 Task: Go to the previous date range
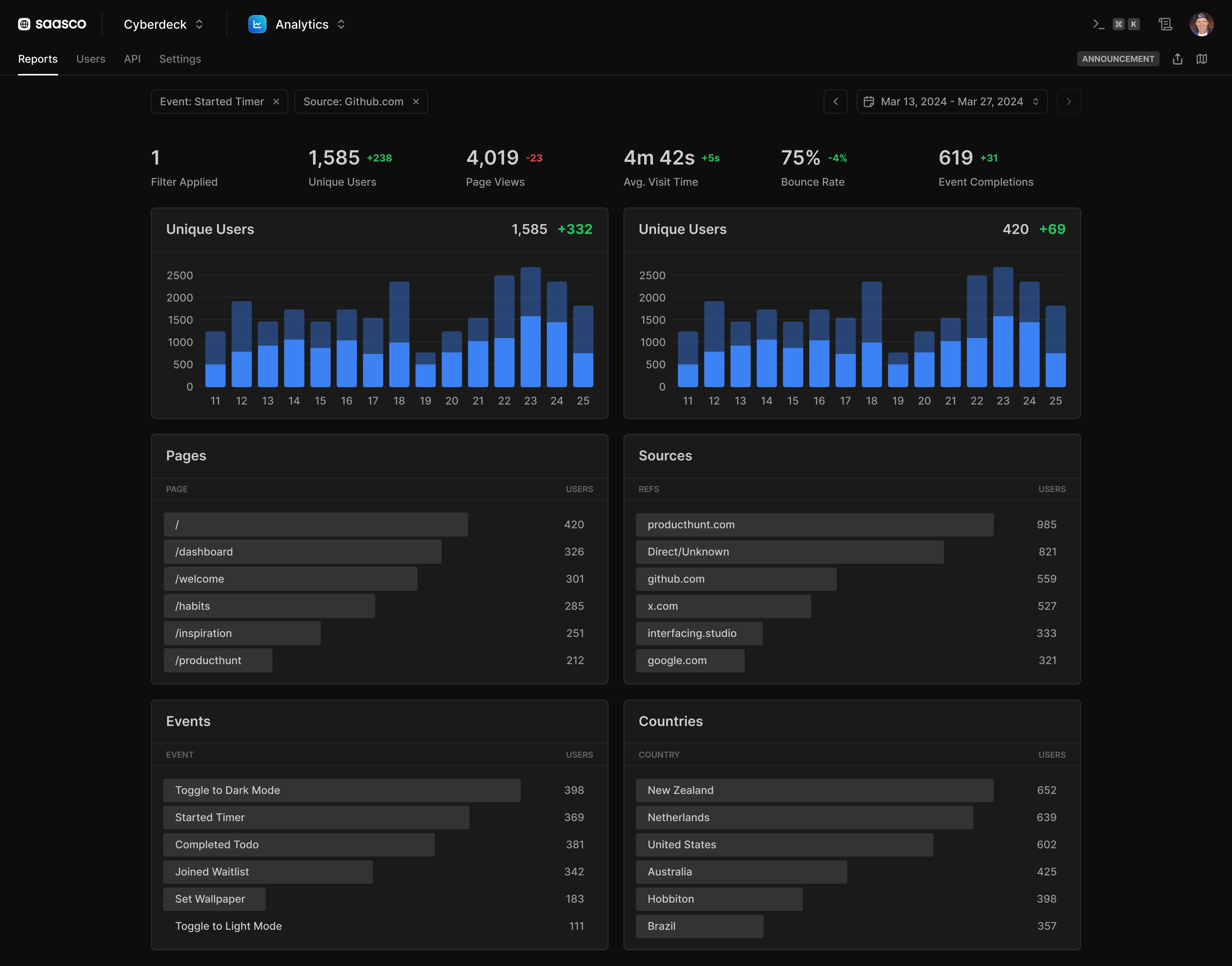(x=835, y=102)
